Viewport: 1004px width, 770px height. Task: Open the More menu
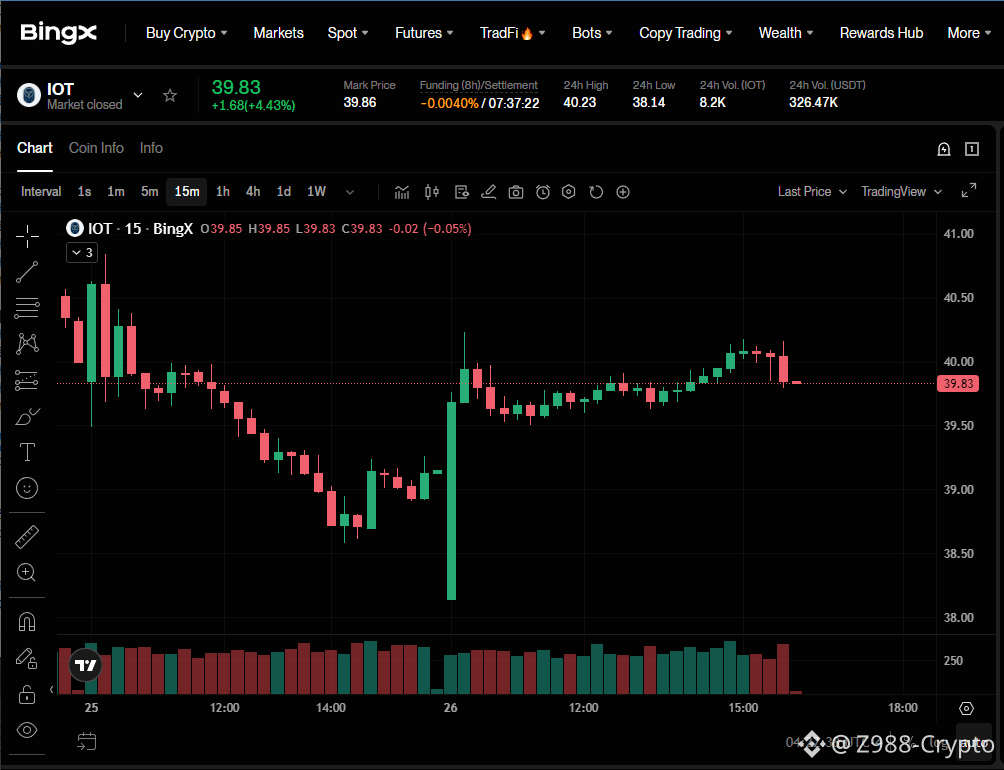click(x=969, y=33)
